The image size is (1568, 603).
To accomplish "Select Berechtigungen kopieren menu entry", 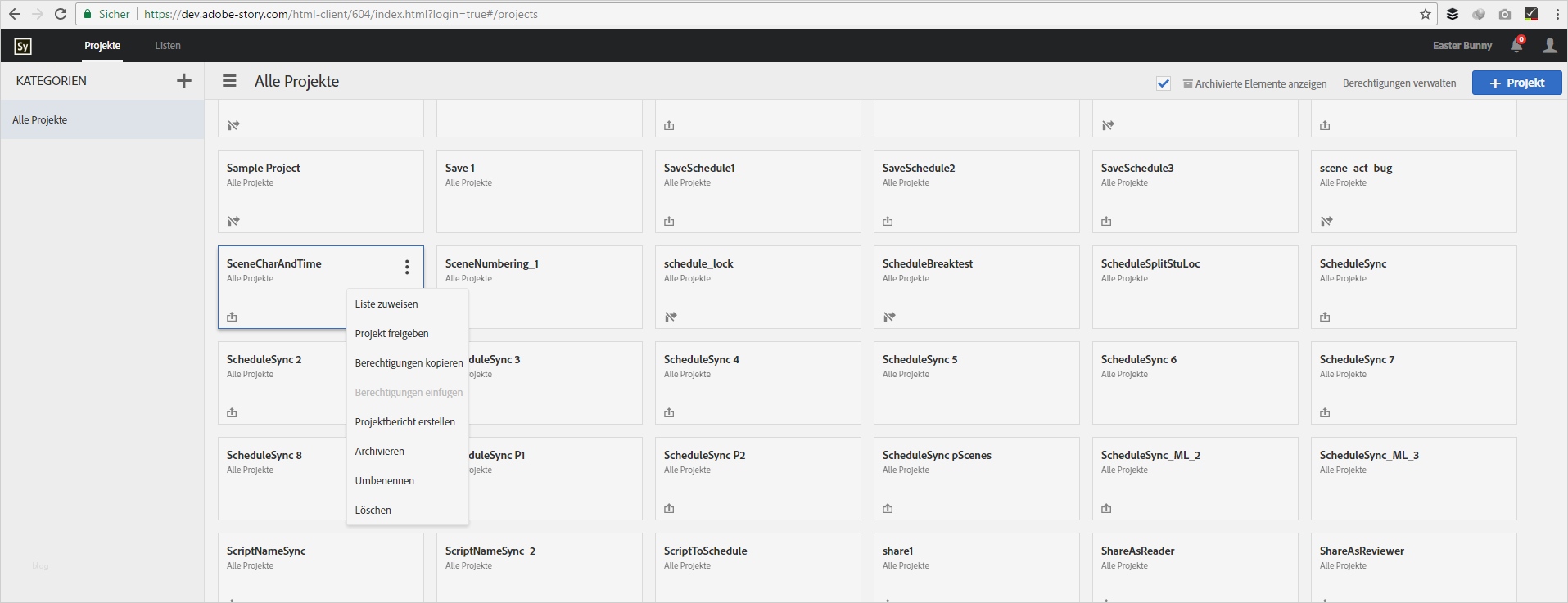I will click(x=408, y=363).
